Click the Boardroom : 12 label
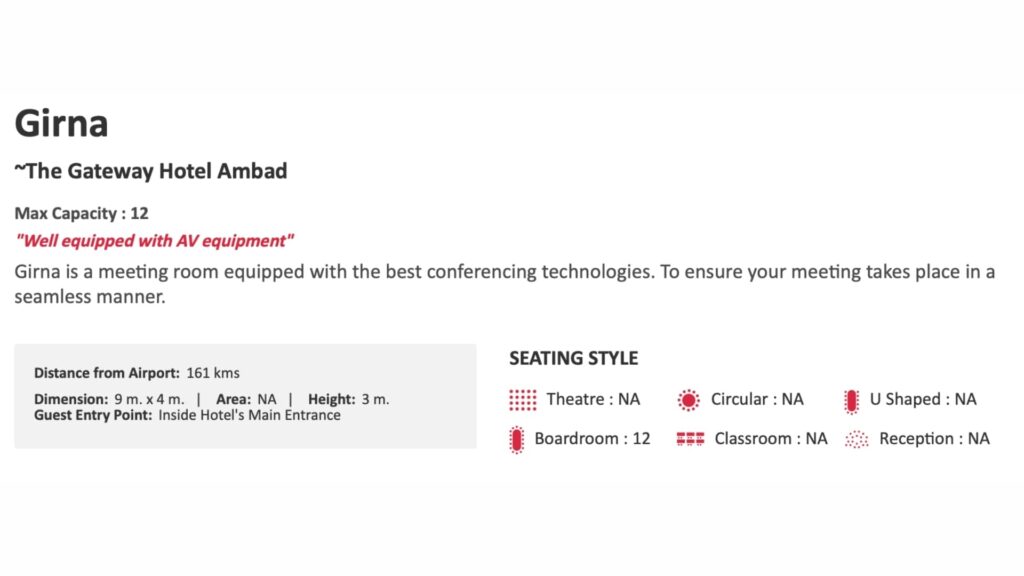The height and width of the screenshot is (576, 1024). click(x=592, y=439)
